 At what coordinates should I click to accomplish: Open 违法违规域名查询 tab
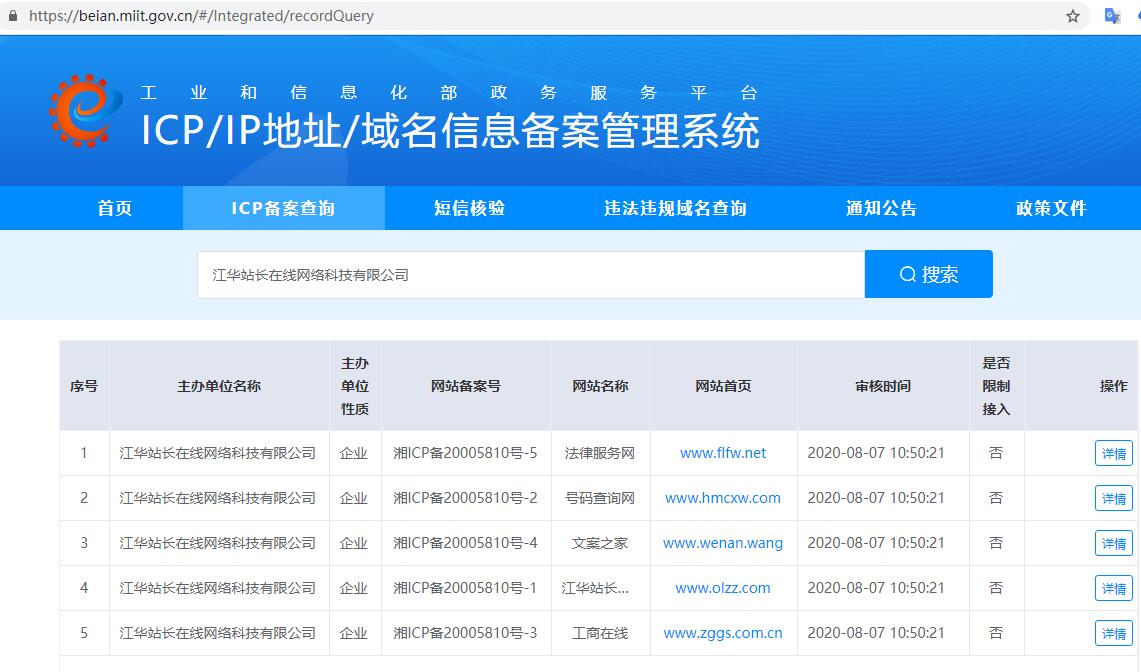(x=675, y=208)
